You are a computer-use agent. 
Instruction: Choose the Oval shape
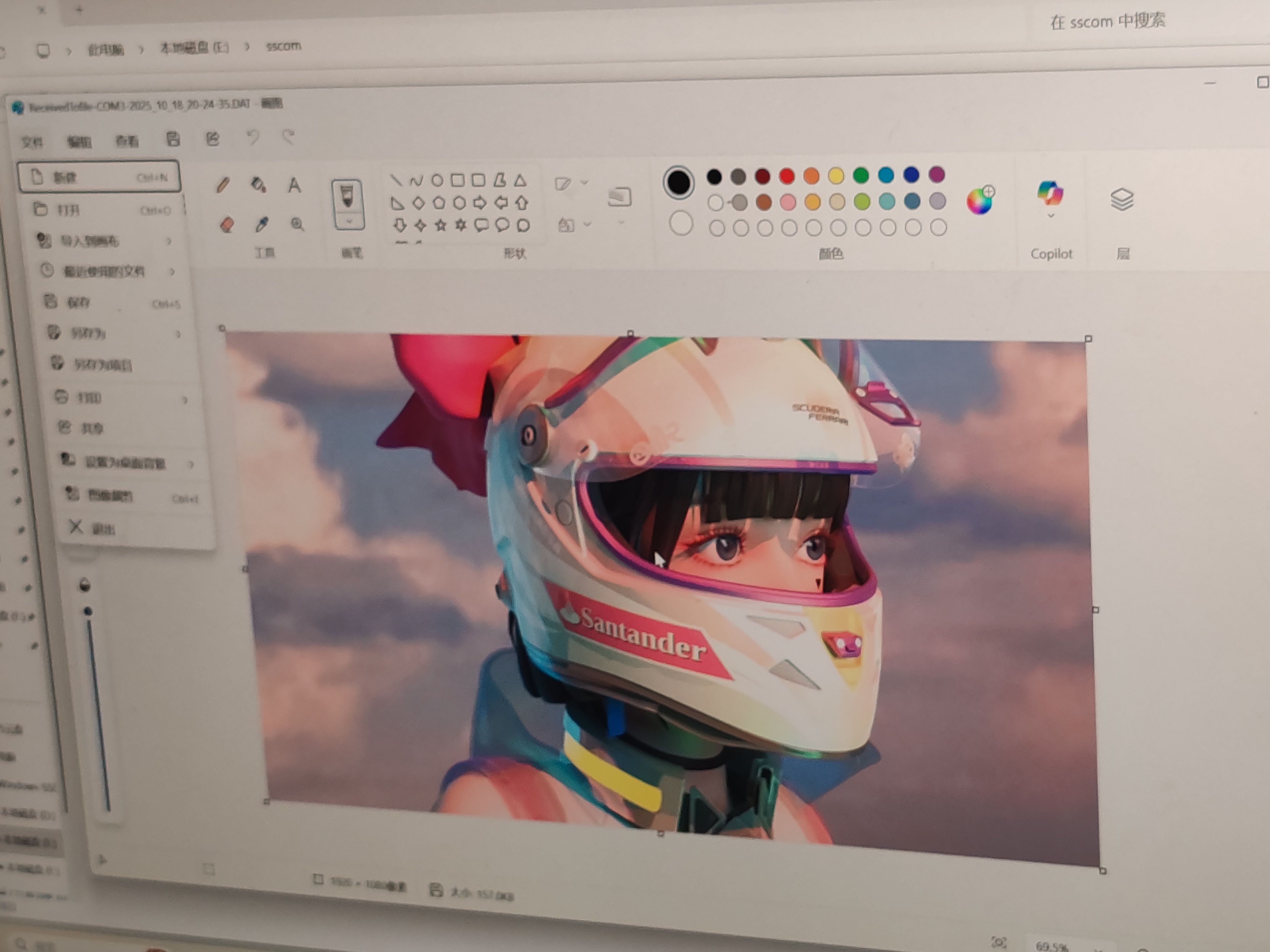pos(437,181)
